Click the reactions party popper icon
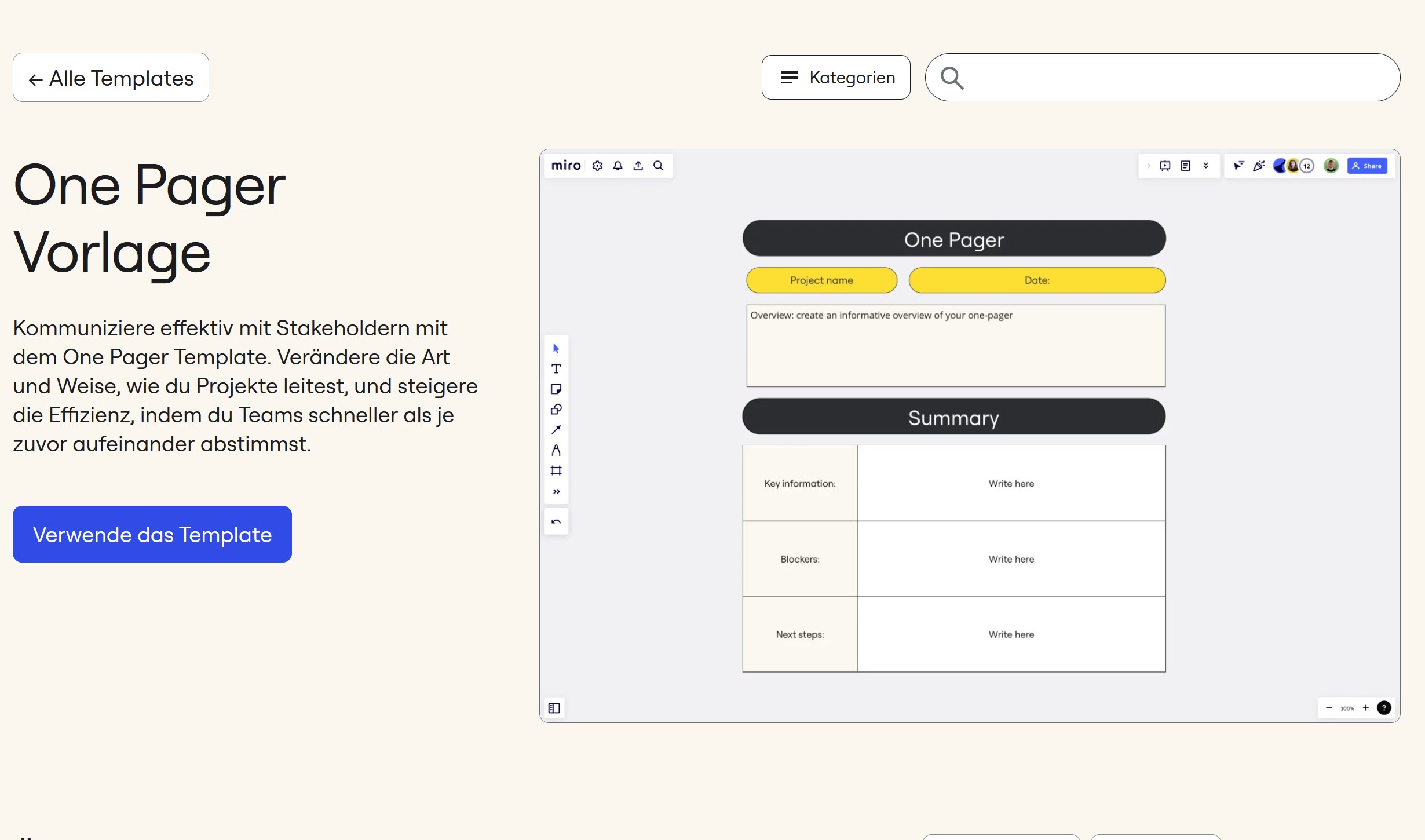 click(x=1259, y=166)
